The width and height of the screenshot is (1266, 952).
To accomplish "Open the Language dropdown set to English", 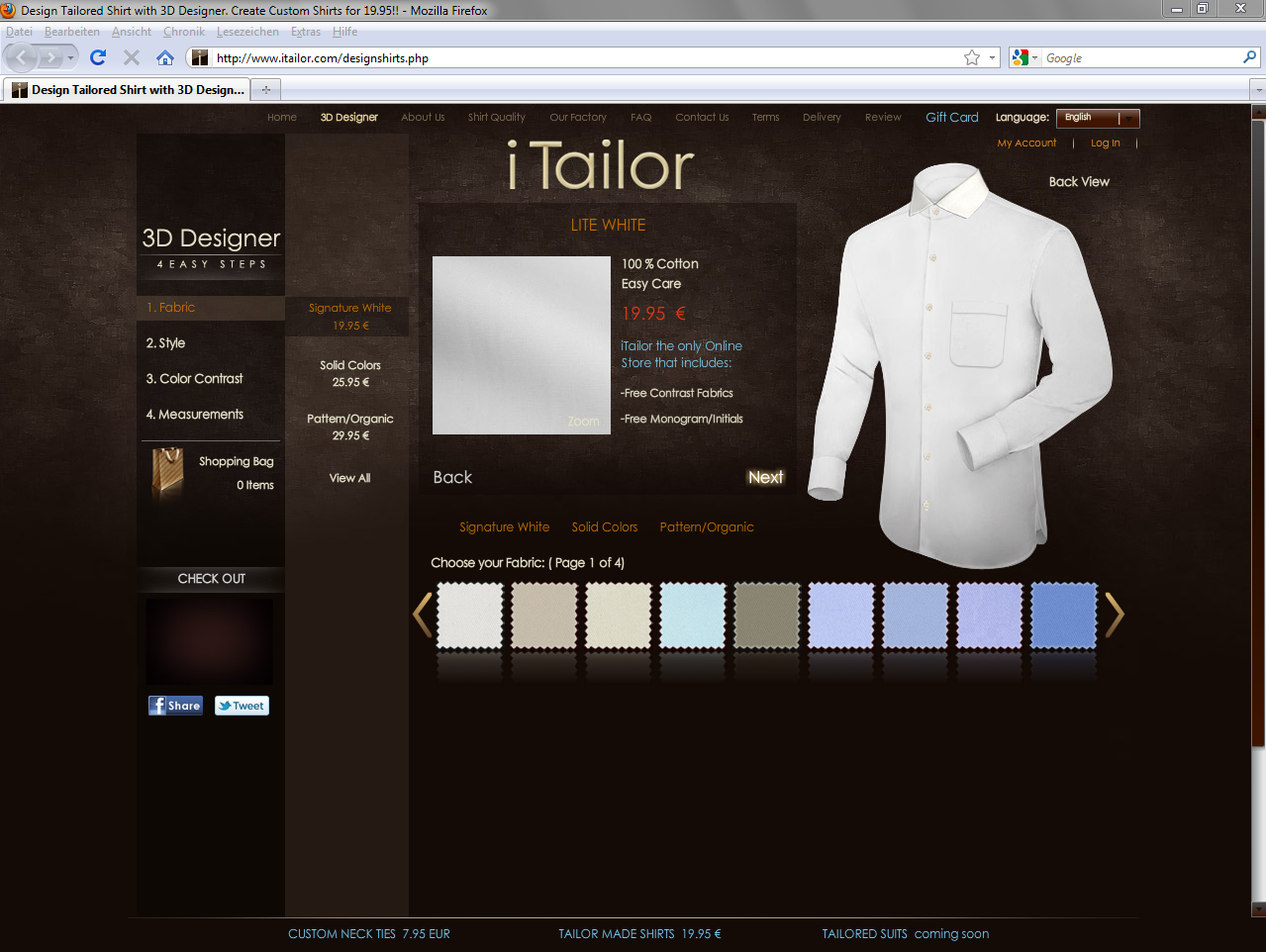I will [1098, 118].
